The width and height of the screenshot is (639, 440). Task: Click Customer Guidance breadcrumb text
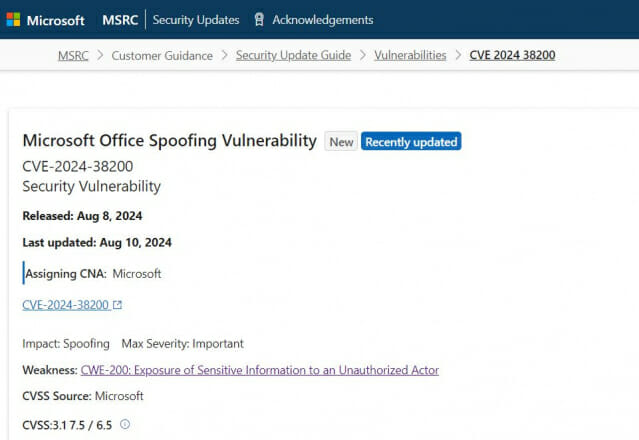[x=162, y=55]
